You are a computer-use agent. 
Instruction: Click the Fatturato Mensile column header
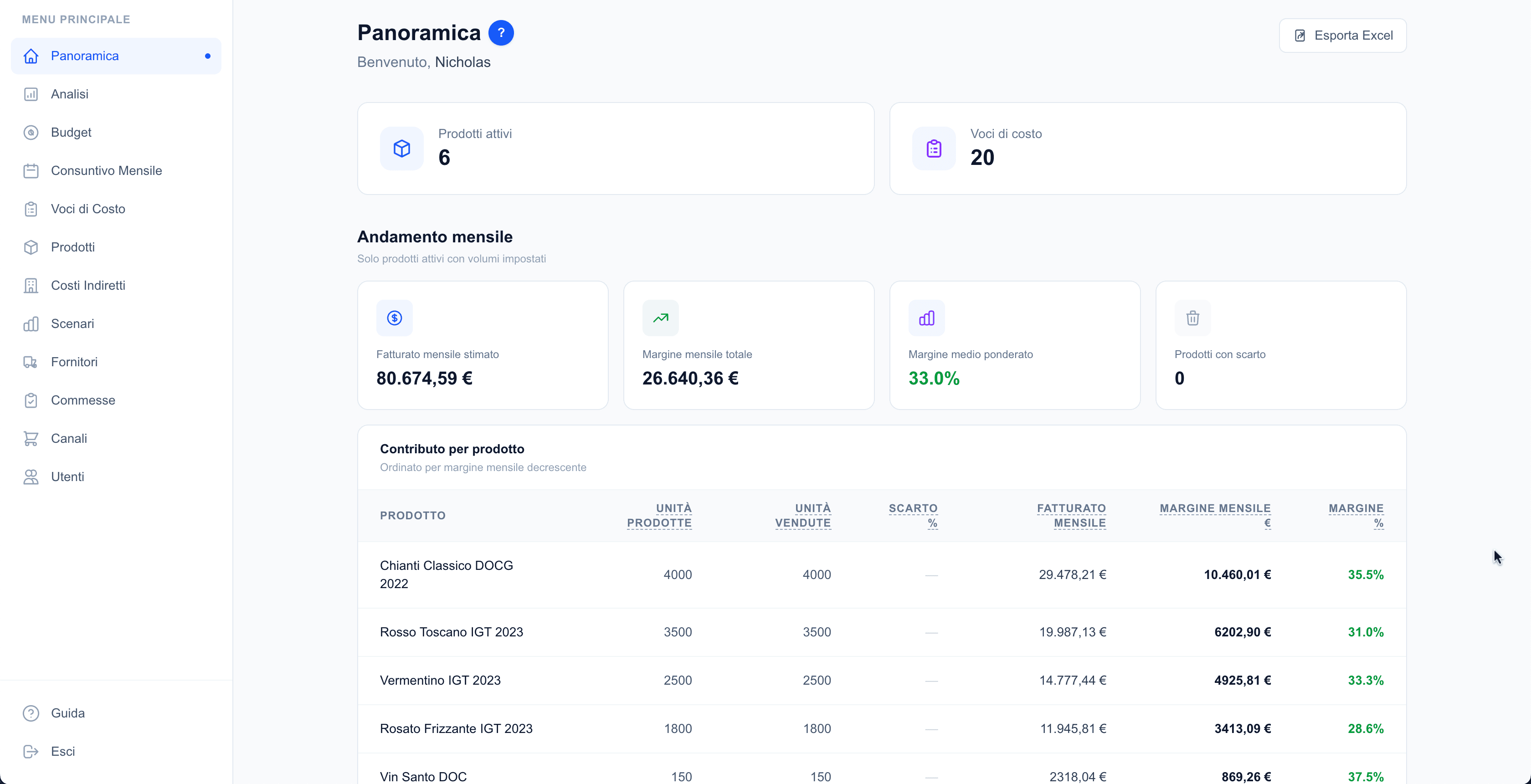[1071, 516]
